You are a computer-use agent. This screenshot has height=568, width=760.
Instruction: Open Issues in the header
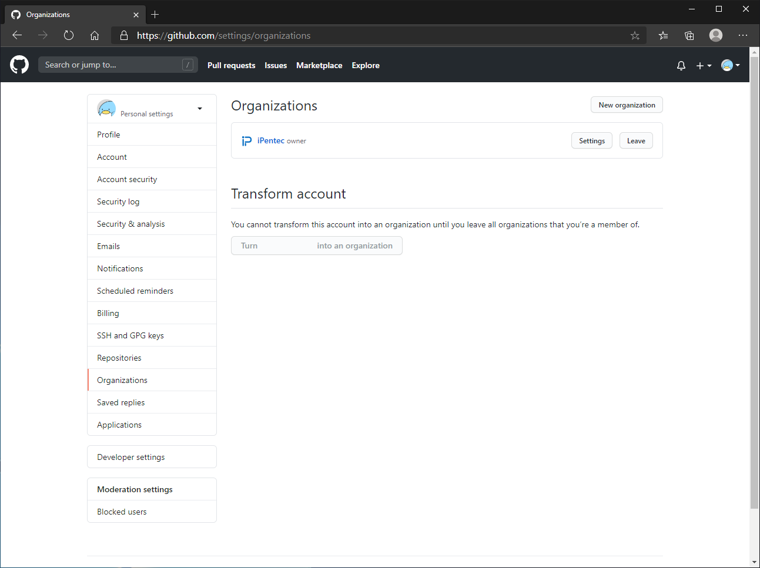275,65
